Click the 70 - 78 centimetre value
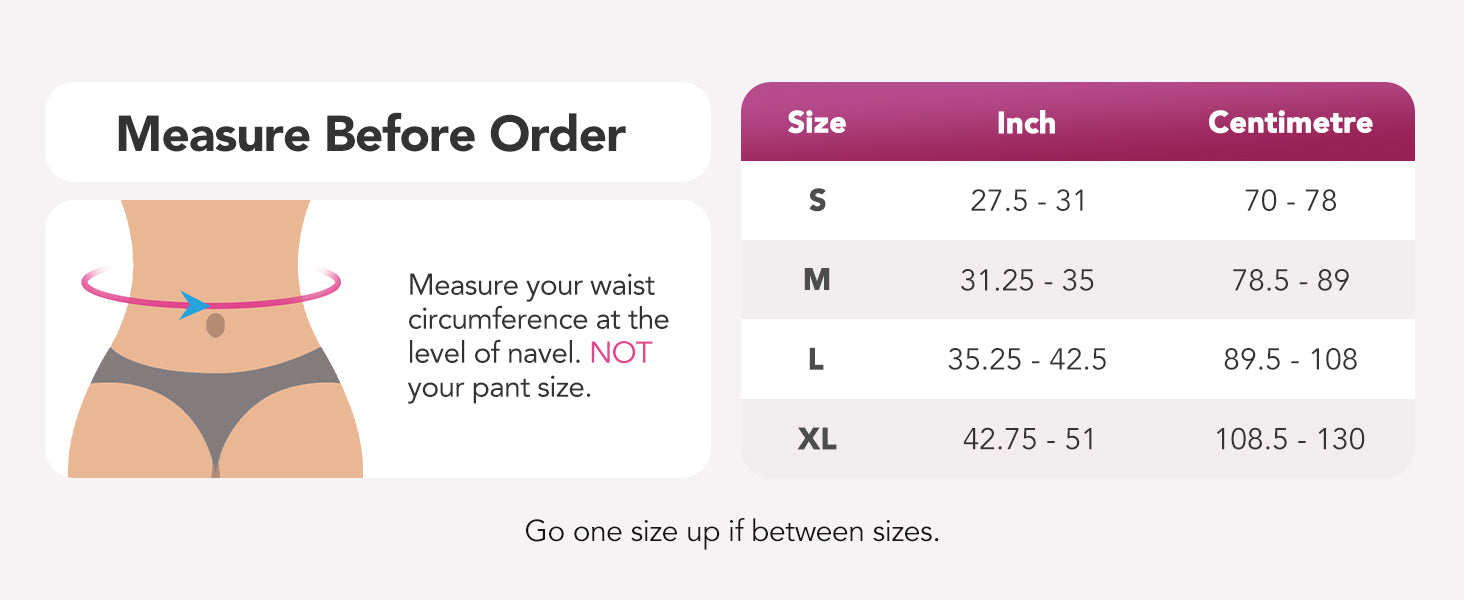 (x=1290, y=201)
